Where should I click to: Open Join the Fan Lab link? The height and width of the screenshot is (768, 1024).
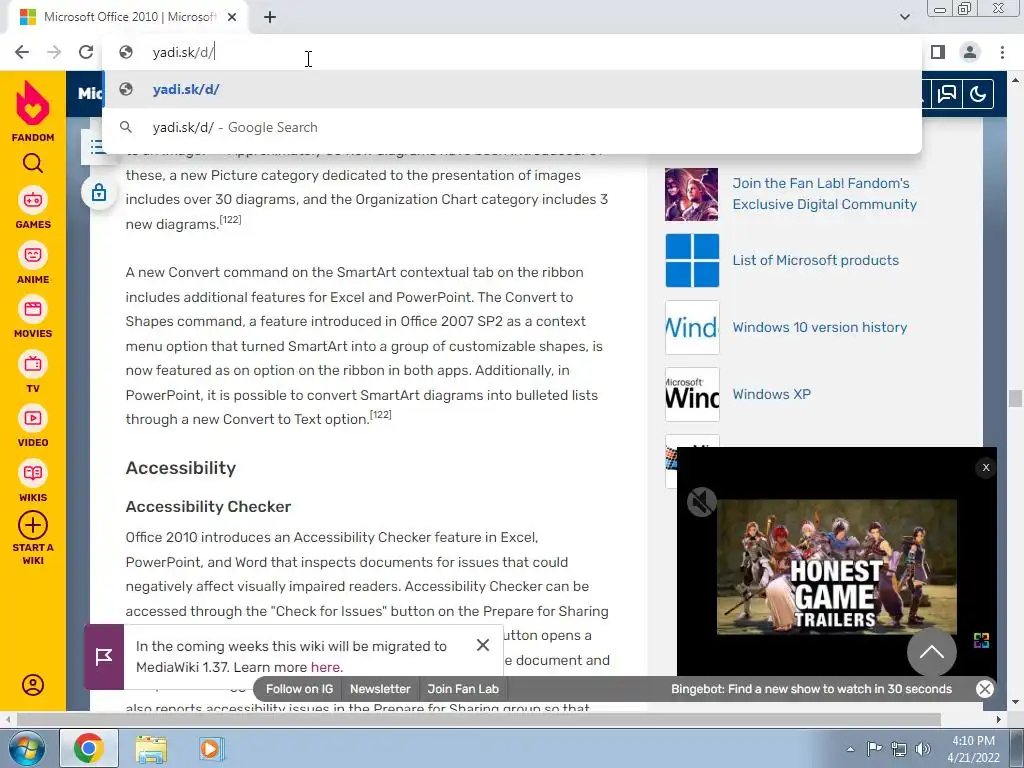tap(824, 194)
